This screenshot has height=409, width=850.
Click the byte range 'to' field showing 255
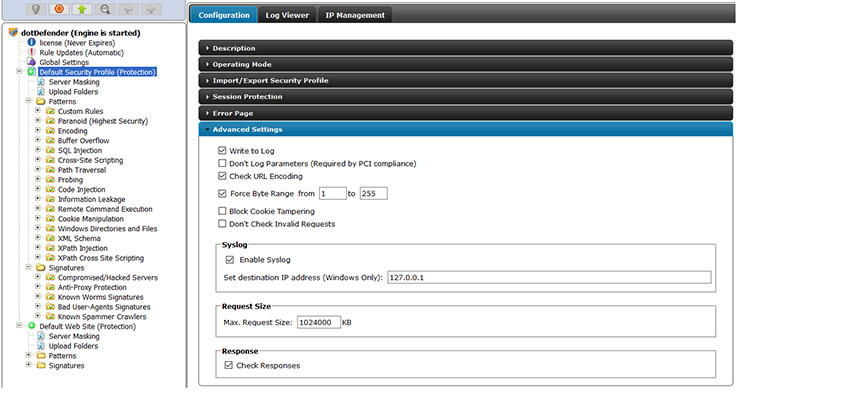pyautogui.click(x=374, y=193)
